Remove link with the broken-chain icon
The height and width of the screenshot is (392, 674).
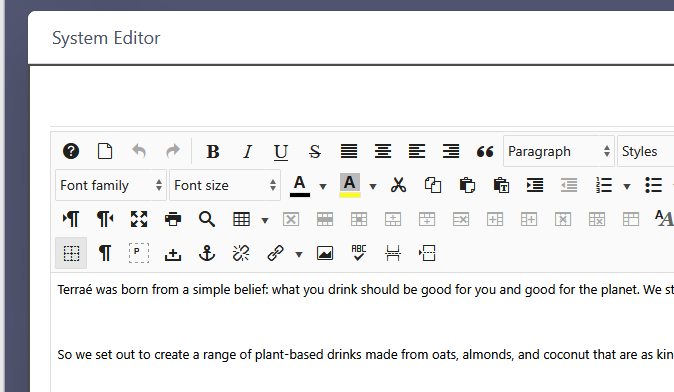pyautogui.click(x=241, y=254)
